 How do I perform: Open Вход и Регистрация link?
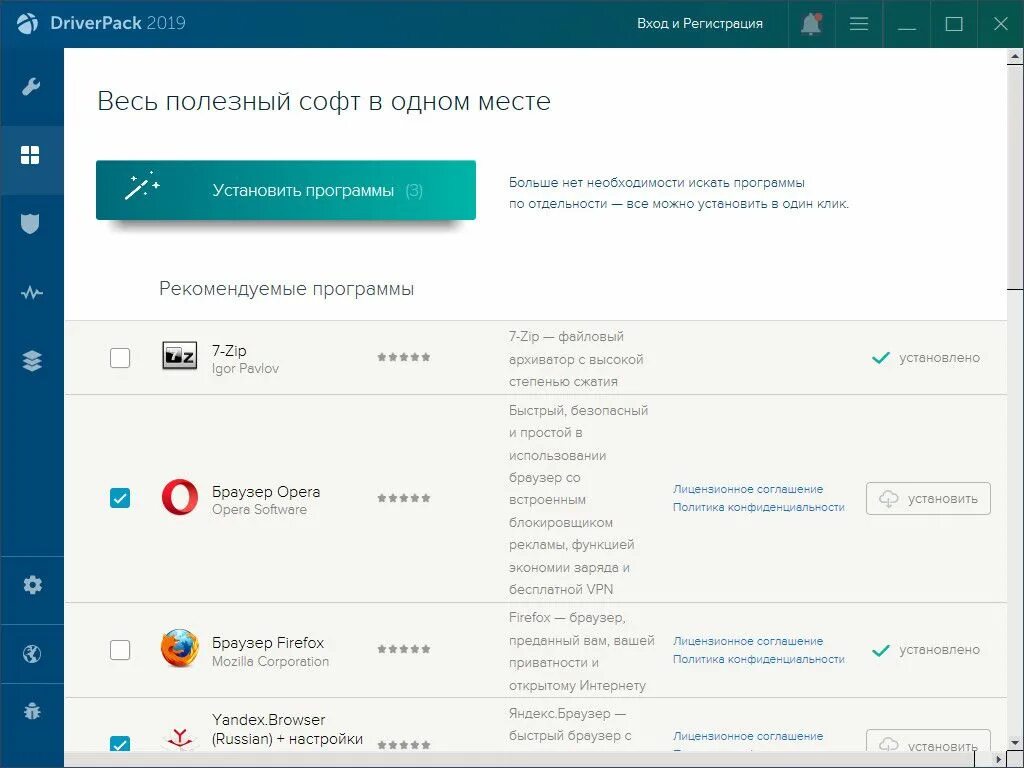tap(699, 24)
